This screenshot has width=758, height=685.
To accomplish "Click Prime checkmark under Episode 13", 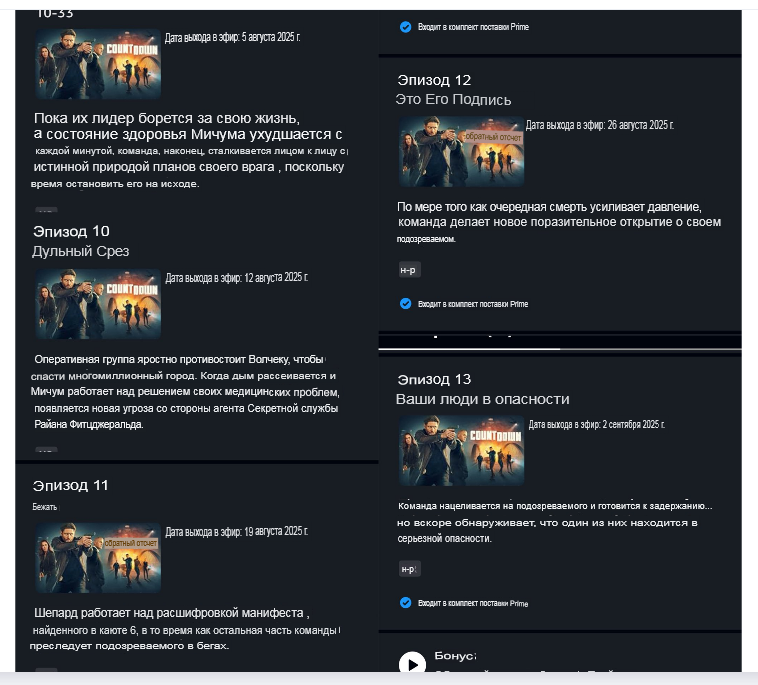I will (x=406, y=603).
